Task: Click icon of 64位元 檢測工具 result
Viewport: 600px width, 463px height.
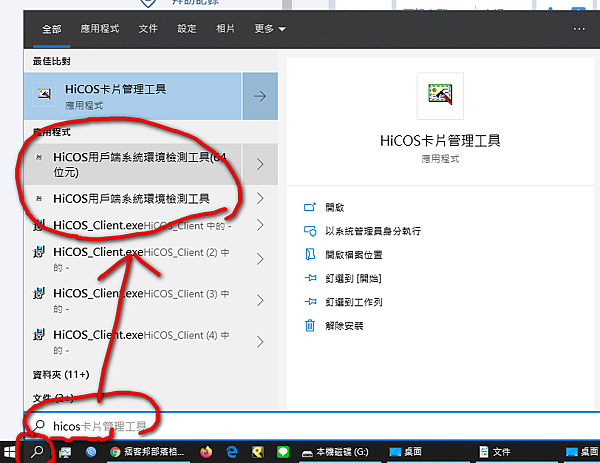Action: point(39,157)
